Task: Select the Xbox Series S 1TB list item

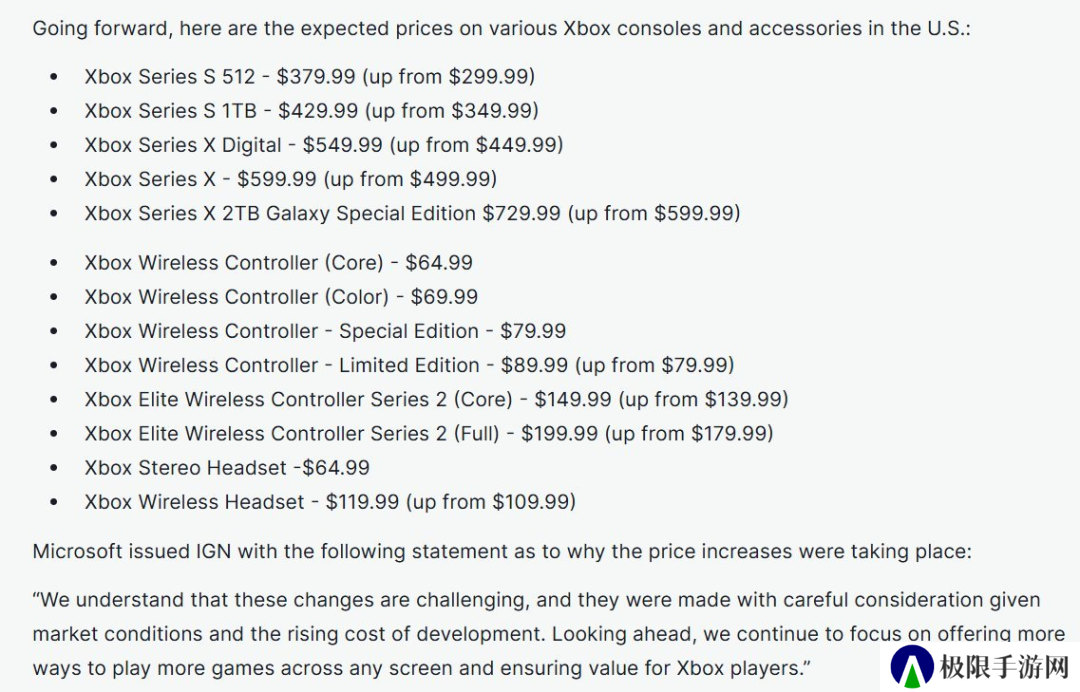Action: [311, 110]
